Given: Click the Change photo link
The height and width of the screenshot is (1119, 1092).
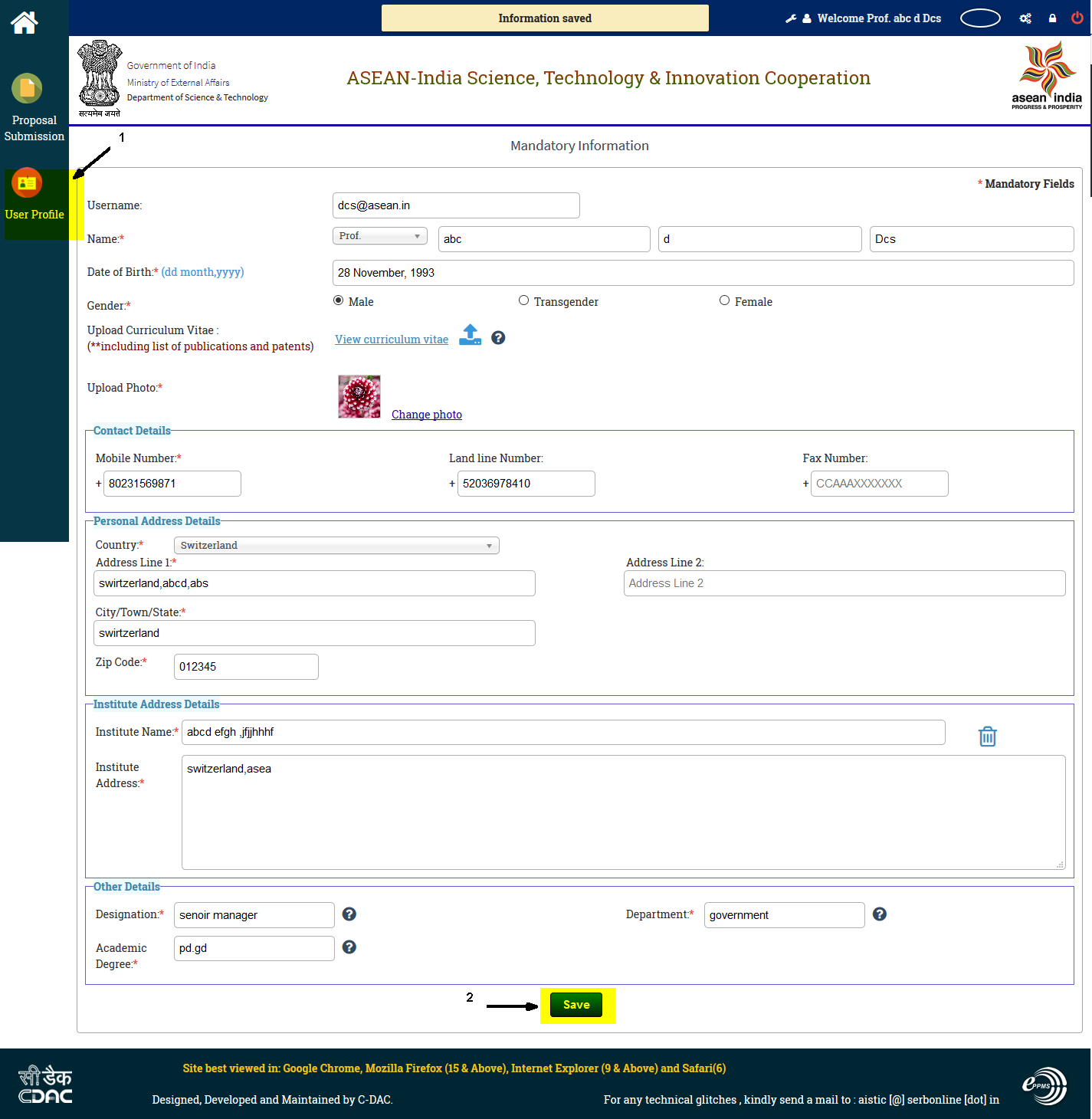Looking at the screenshot, I should point(426,414).
